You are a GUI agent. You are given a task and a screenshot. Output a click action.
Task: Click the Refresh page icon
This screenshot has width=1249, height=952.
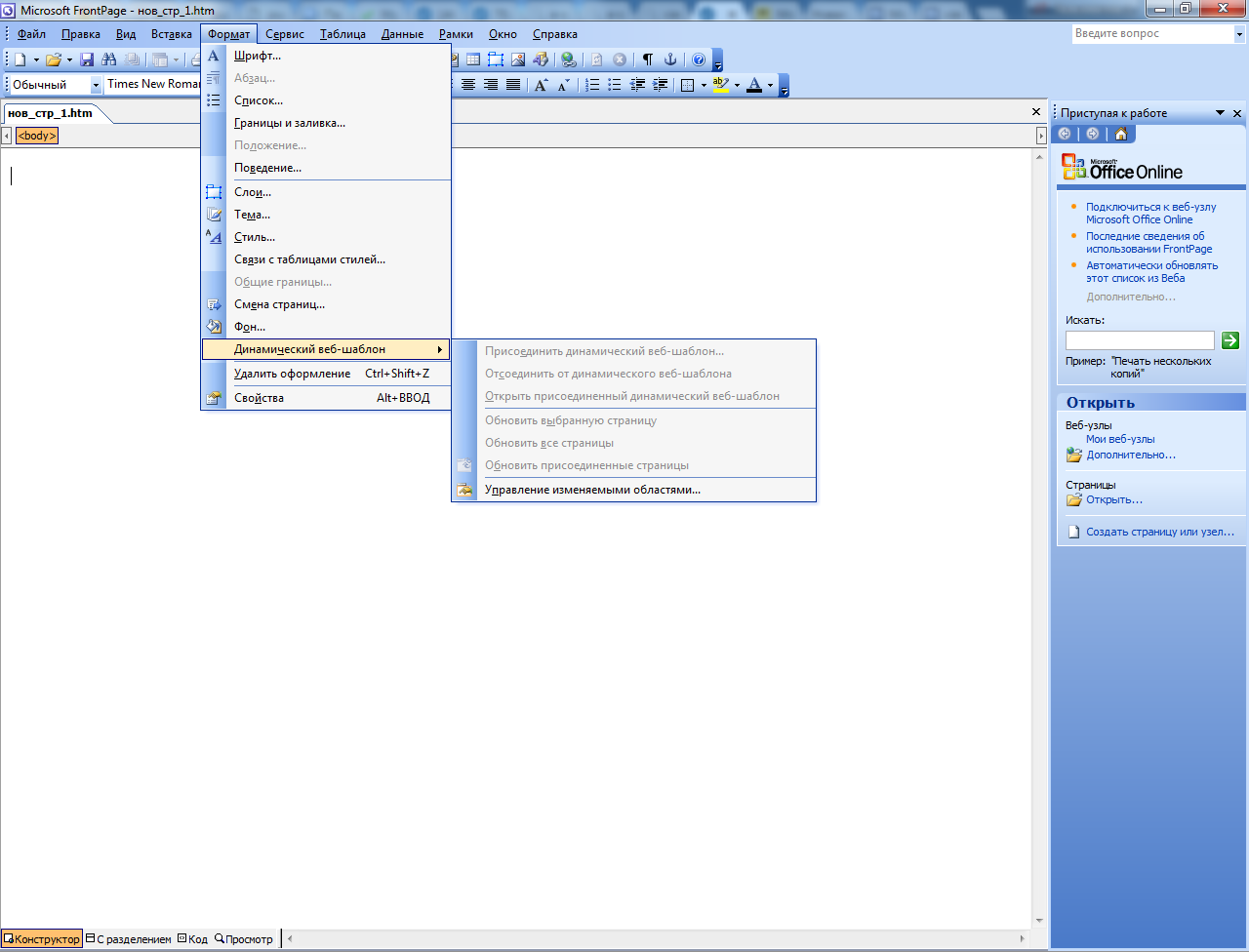click(x=597, y=59)
